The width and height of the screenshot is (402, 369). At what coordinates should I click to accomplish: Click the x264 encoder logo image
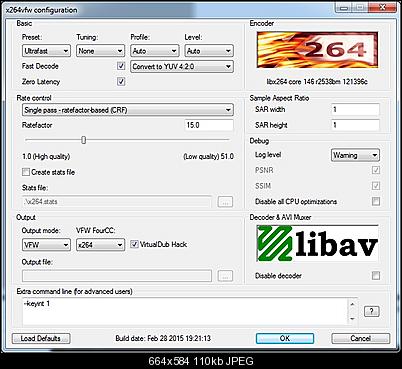tap(317, 50)
